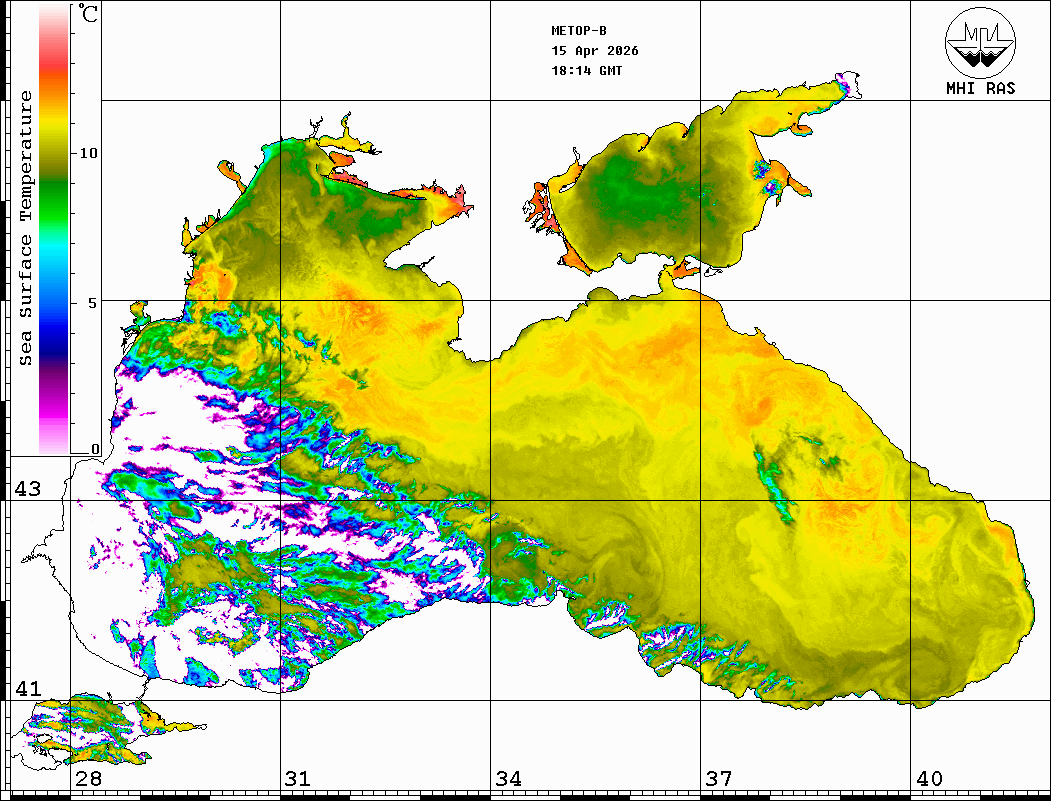1051x801 pixels.
Task: Click the 15 Apr 2026 date label
Action: pyautogui.click(x=595, y=51)
